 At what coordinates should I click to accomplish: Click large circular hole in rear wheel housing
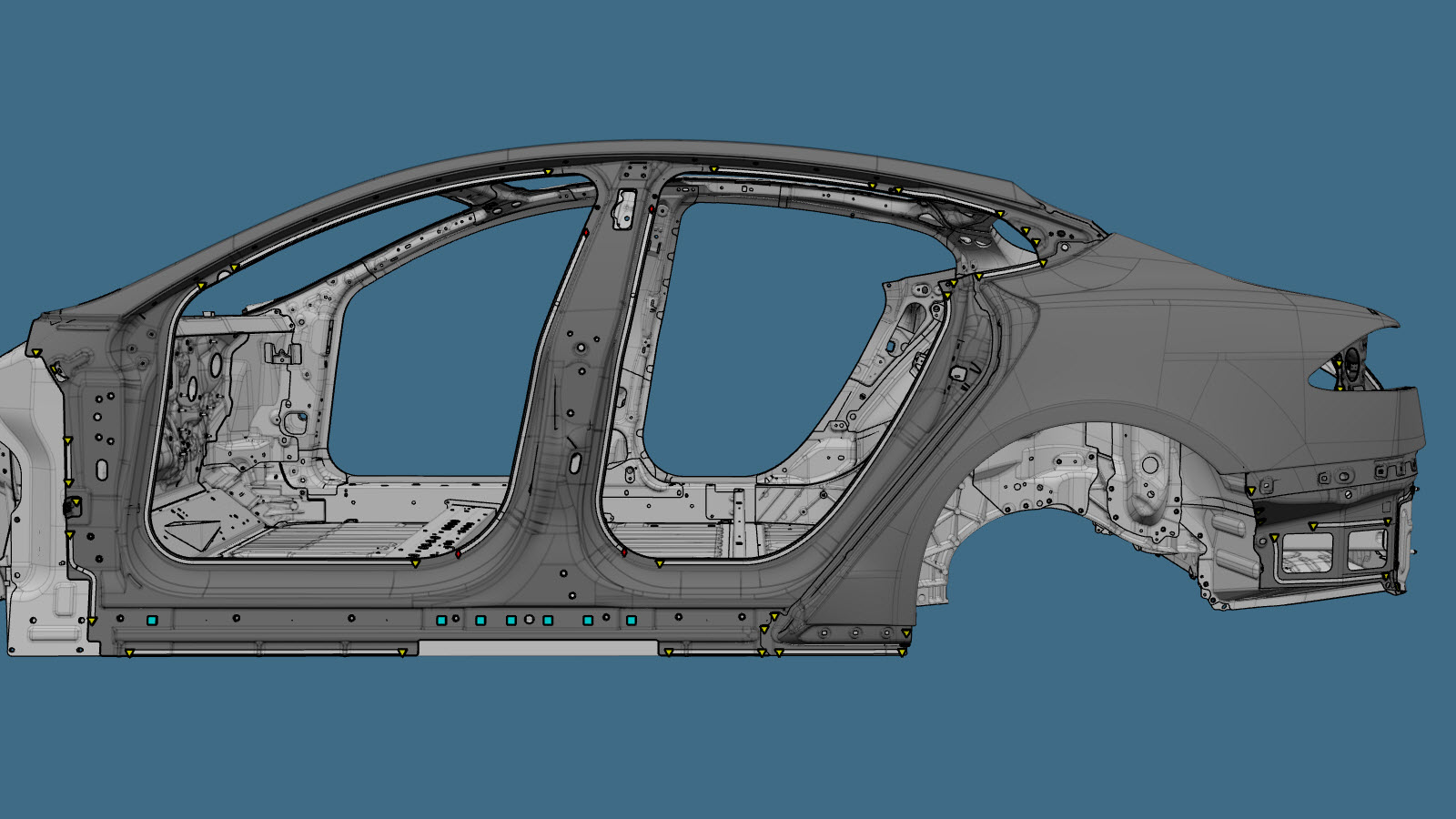pos(1150,465)
